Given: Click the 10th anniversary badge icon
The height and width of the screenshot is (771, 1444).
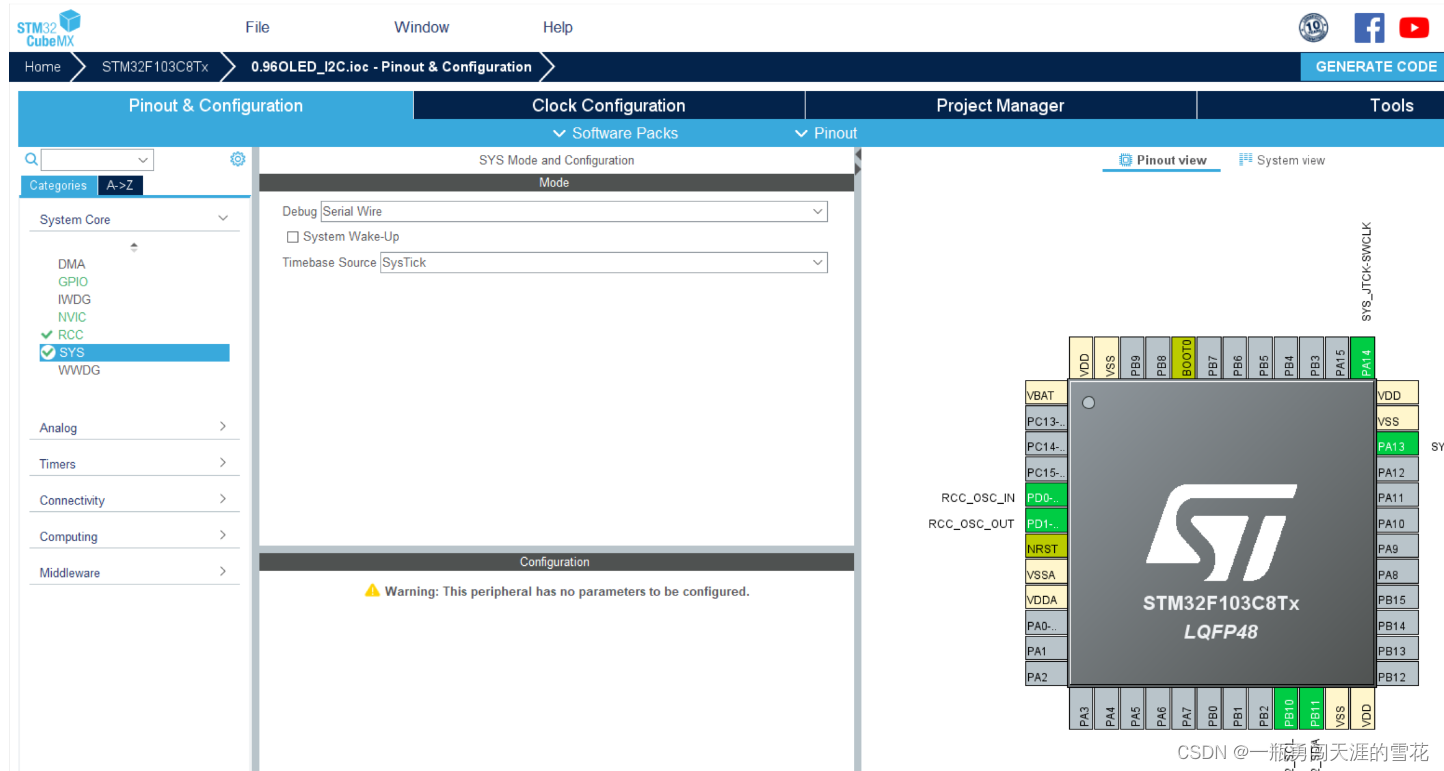Looking at the screenshot, I should [1313, 27].
